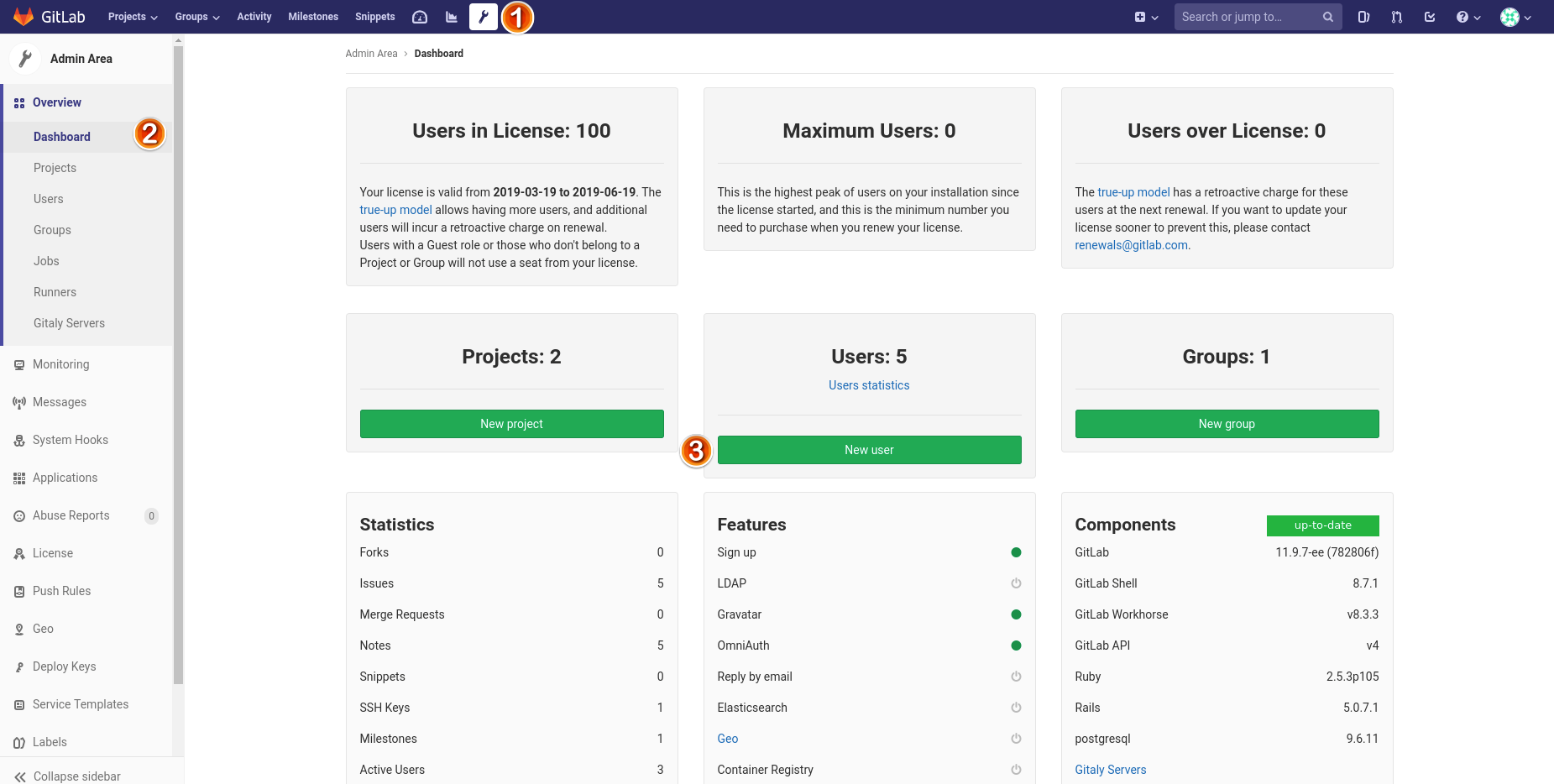Image resolution: width=1554 pixels, height=784 pixels.
Task: Click the Abuse Reports face icon
Action: [x=19, y=516]
